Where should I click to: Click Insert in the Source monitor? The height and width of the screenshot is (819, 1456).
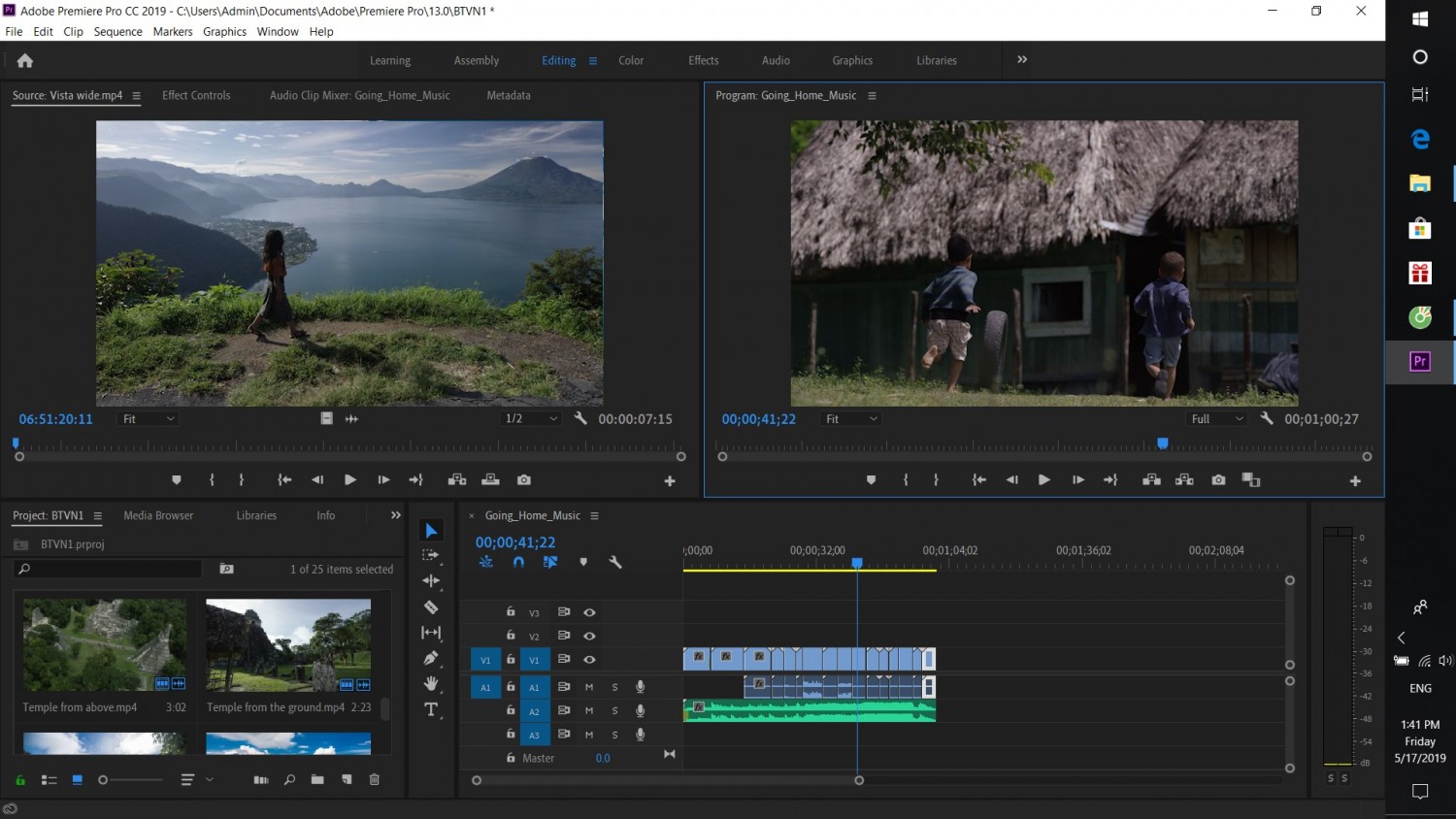(457, 479)
